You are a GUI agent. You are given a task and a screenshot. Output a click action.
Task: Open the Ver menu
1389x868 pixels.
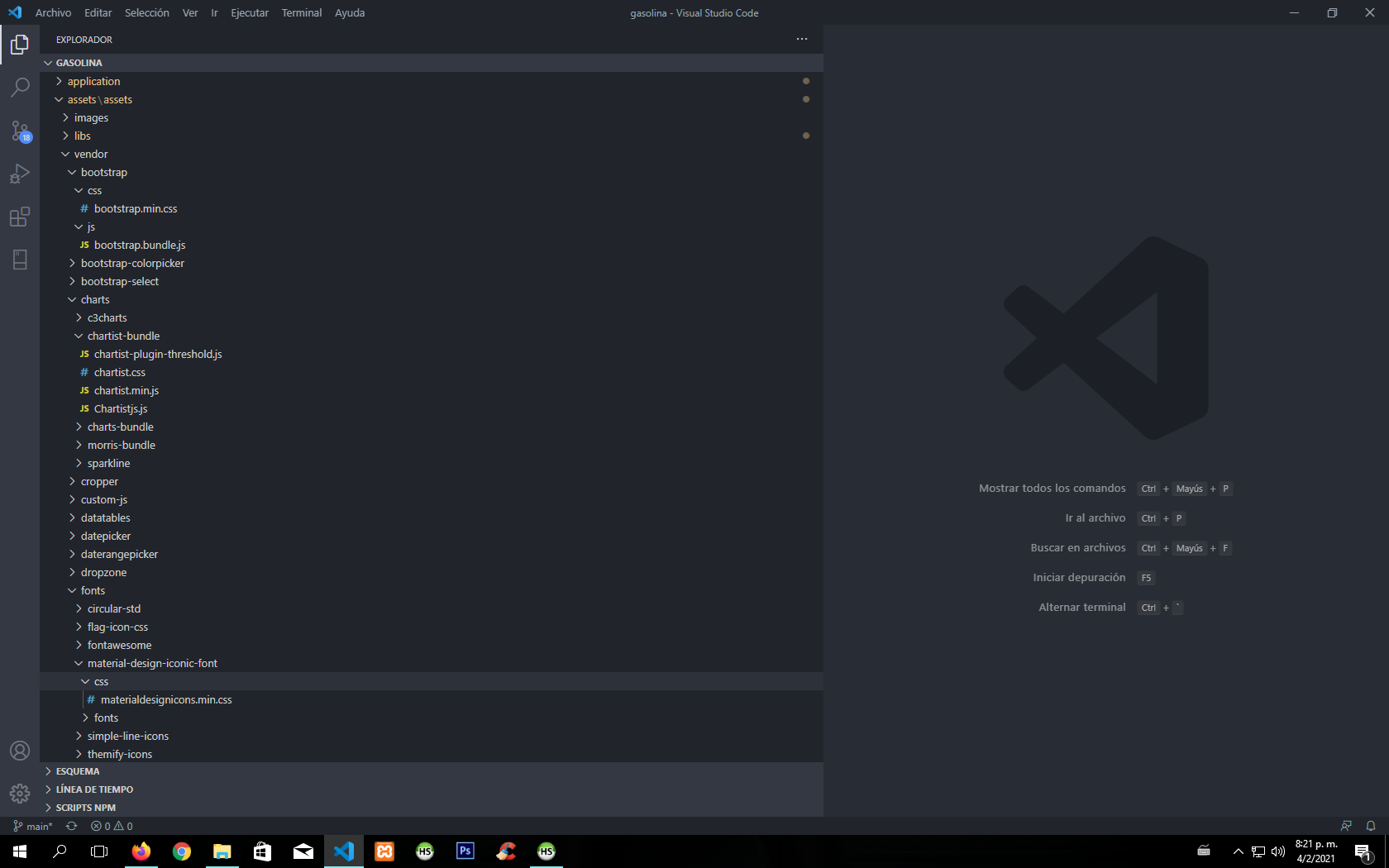190,12
